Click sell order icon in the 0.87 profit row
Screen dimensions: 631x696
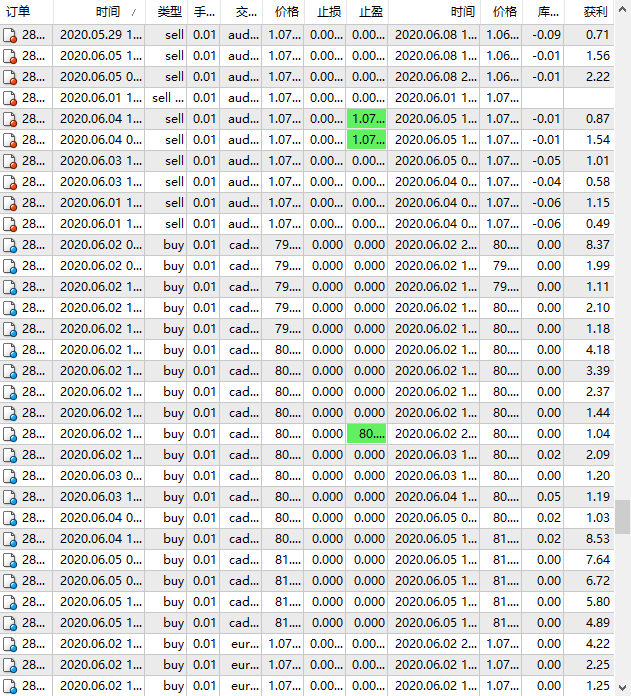pyautogui.click(x=10, y=119)
